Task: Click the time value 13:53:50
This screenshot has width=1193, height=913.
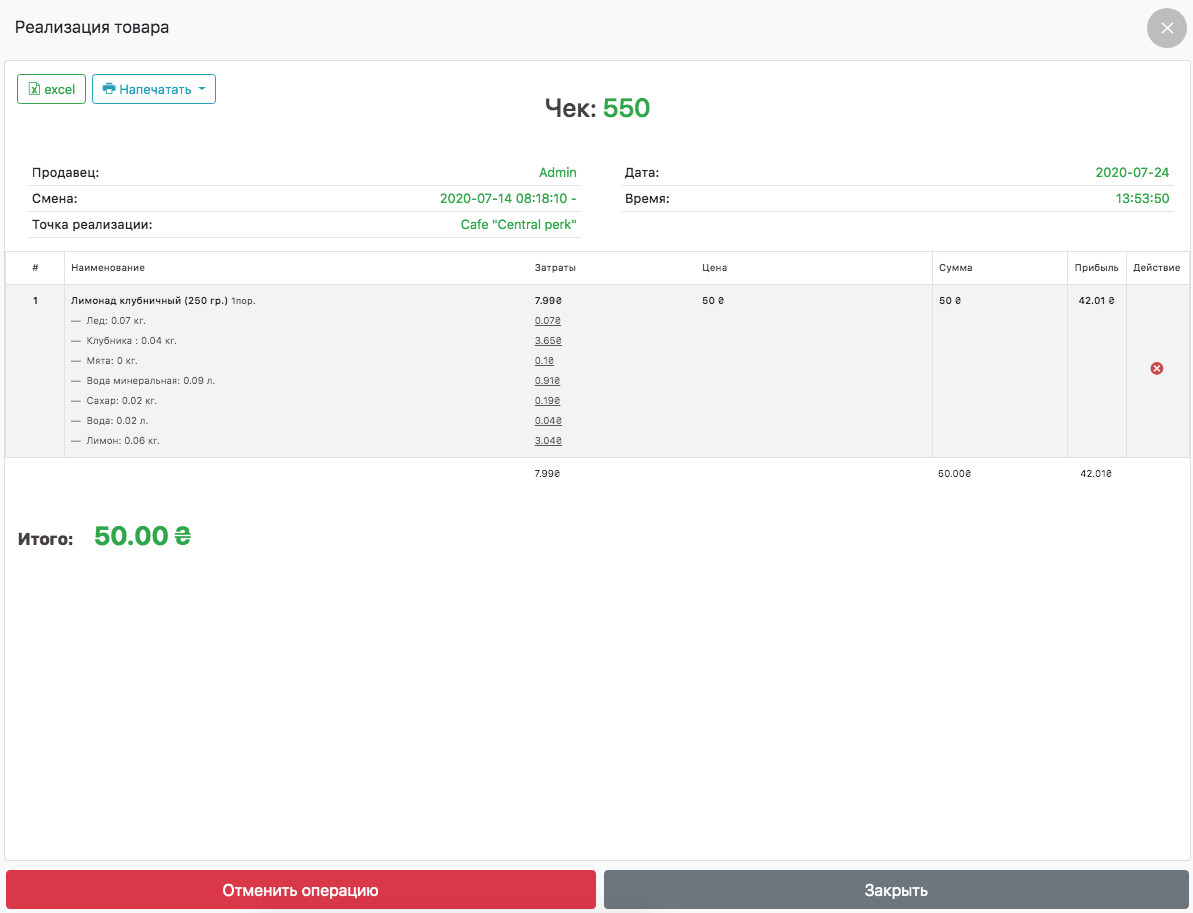Action: [x=1142, y=199]
